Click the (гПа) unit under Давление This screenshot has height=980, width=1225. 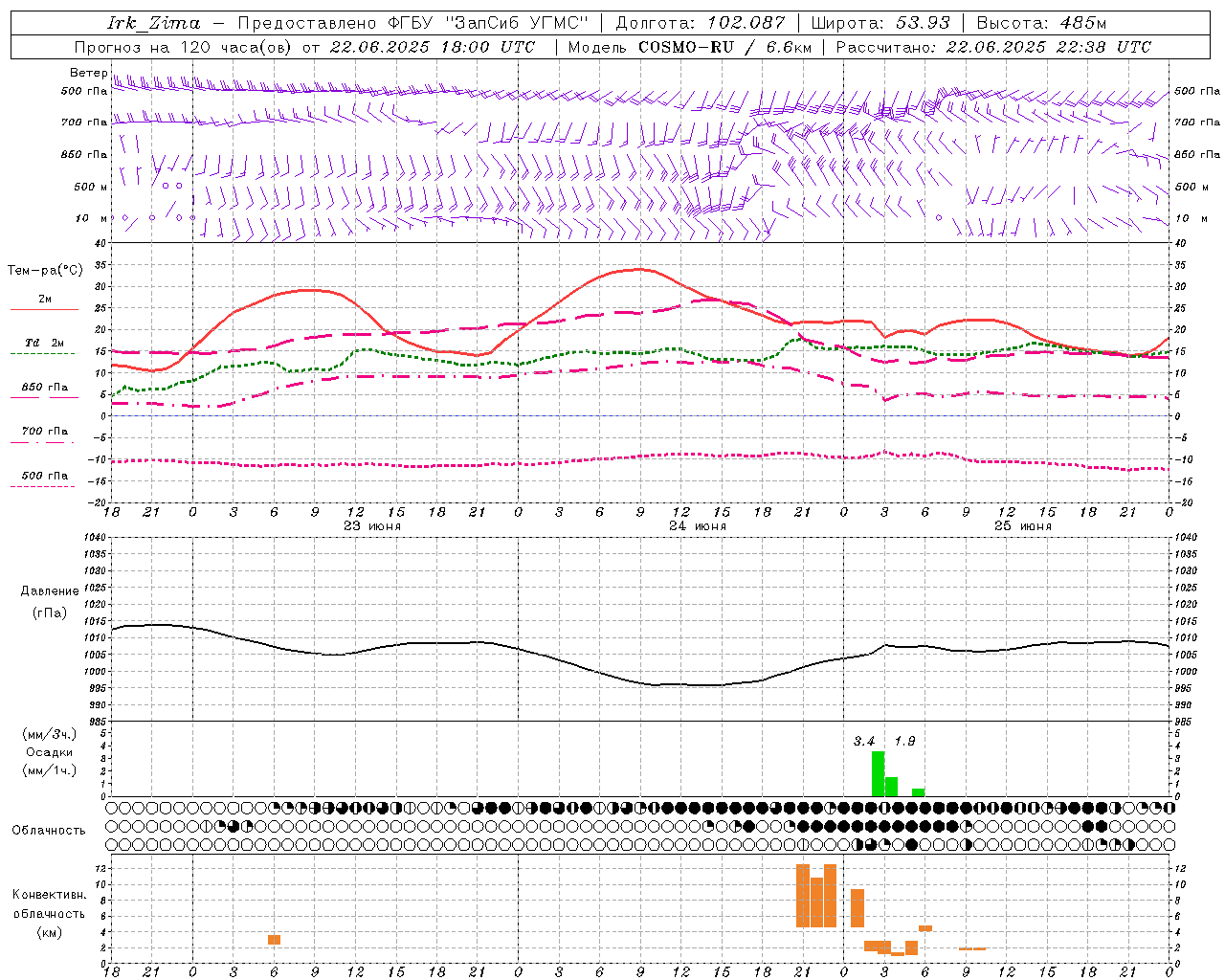pyautogui.click(x=50, y=612)
